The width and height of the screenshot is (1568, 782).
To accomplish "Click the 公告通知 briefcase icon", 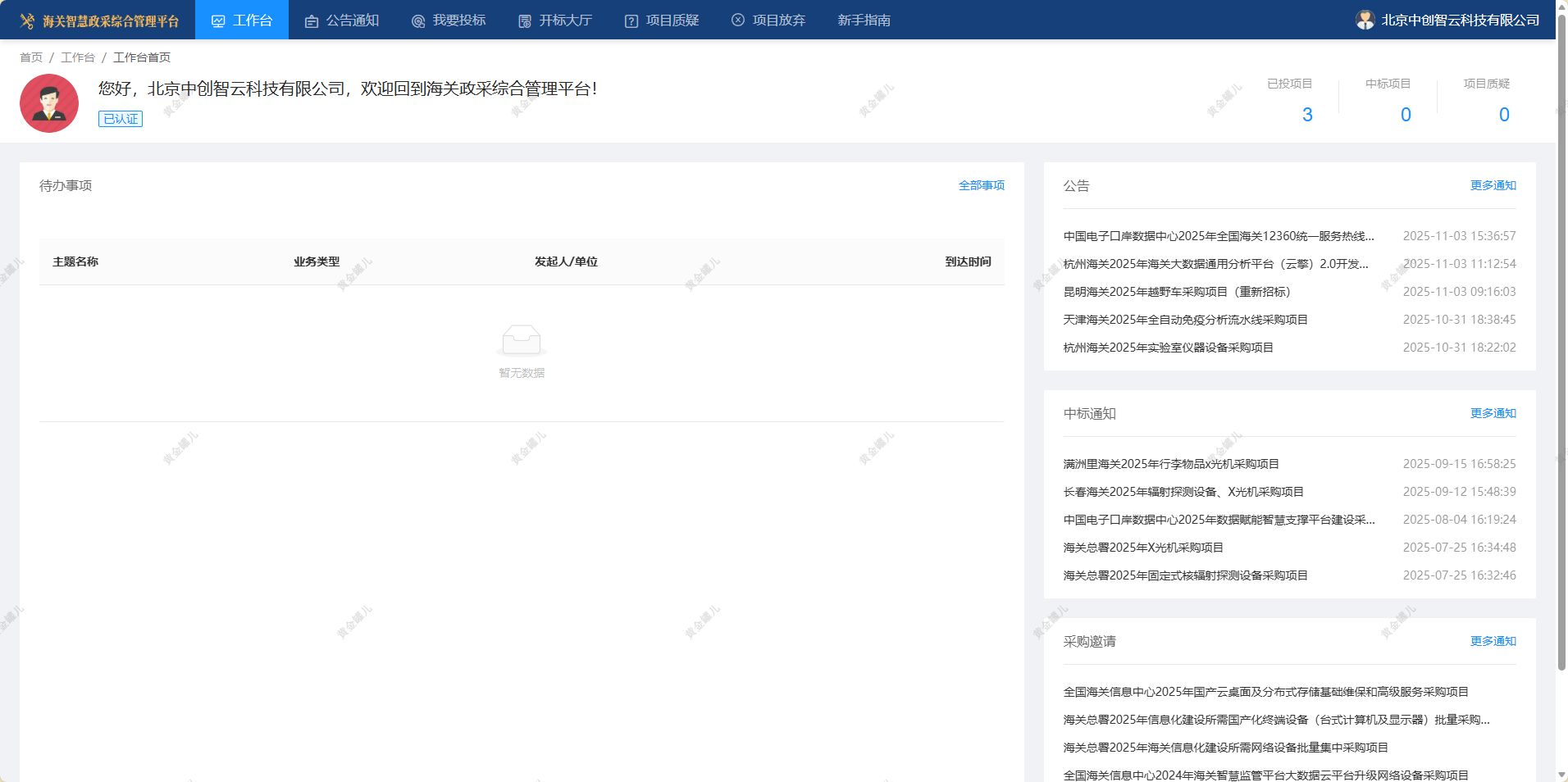I will click(x=312, y=21).
